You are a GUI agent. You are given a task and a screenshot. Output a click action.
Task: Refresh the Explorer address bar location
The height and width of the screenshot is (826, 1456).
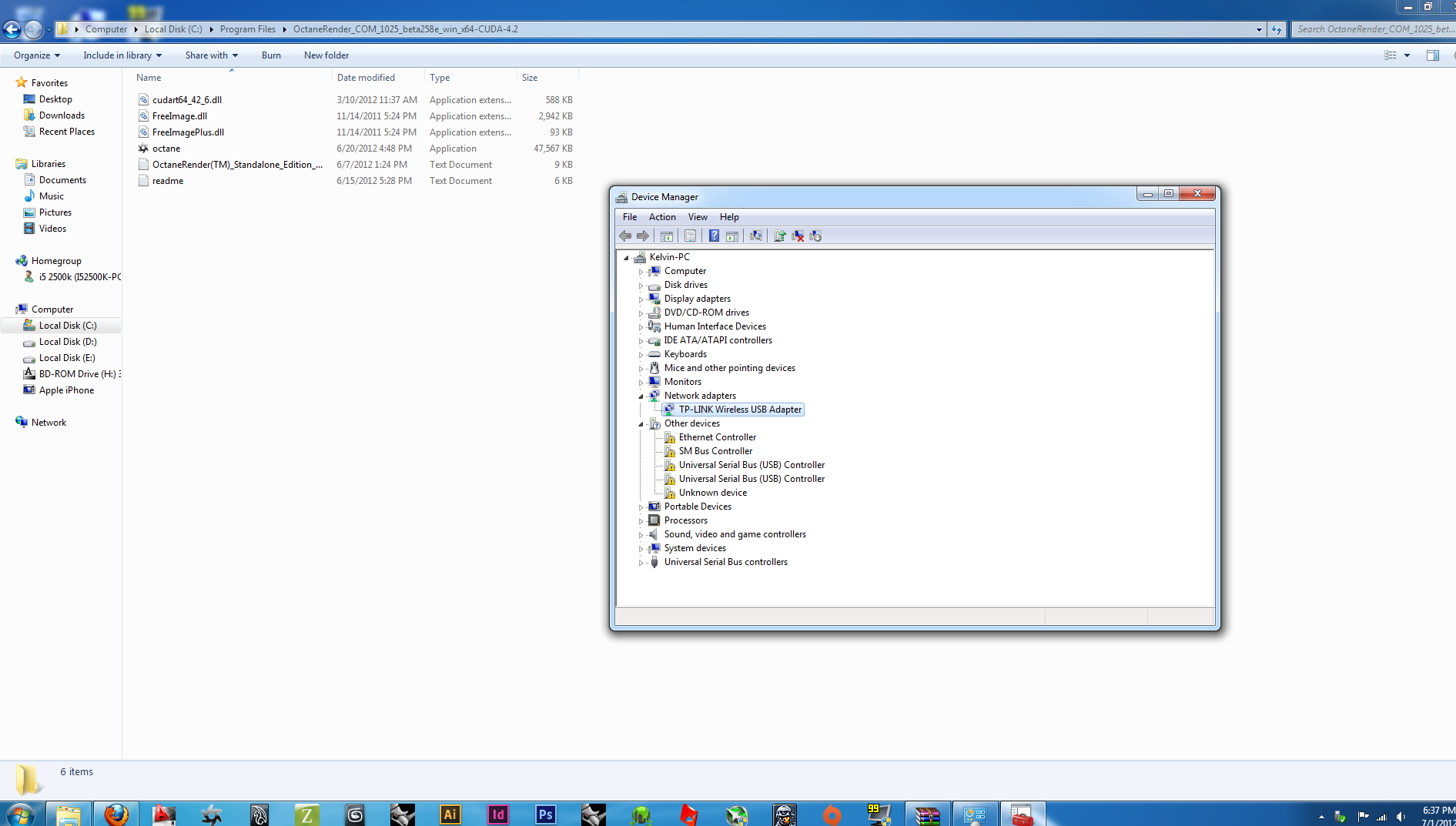pos(1277,29)
